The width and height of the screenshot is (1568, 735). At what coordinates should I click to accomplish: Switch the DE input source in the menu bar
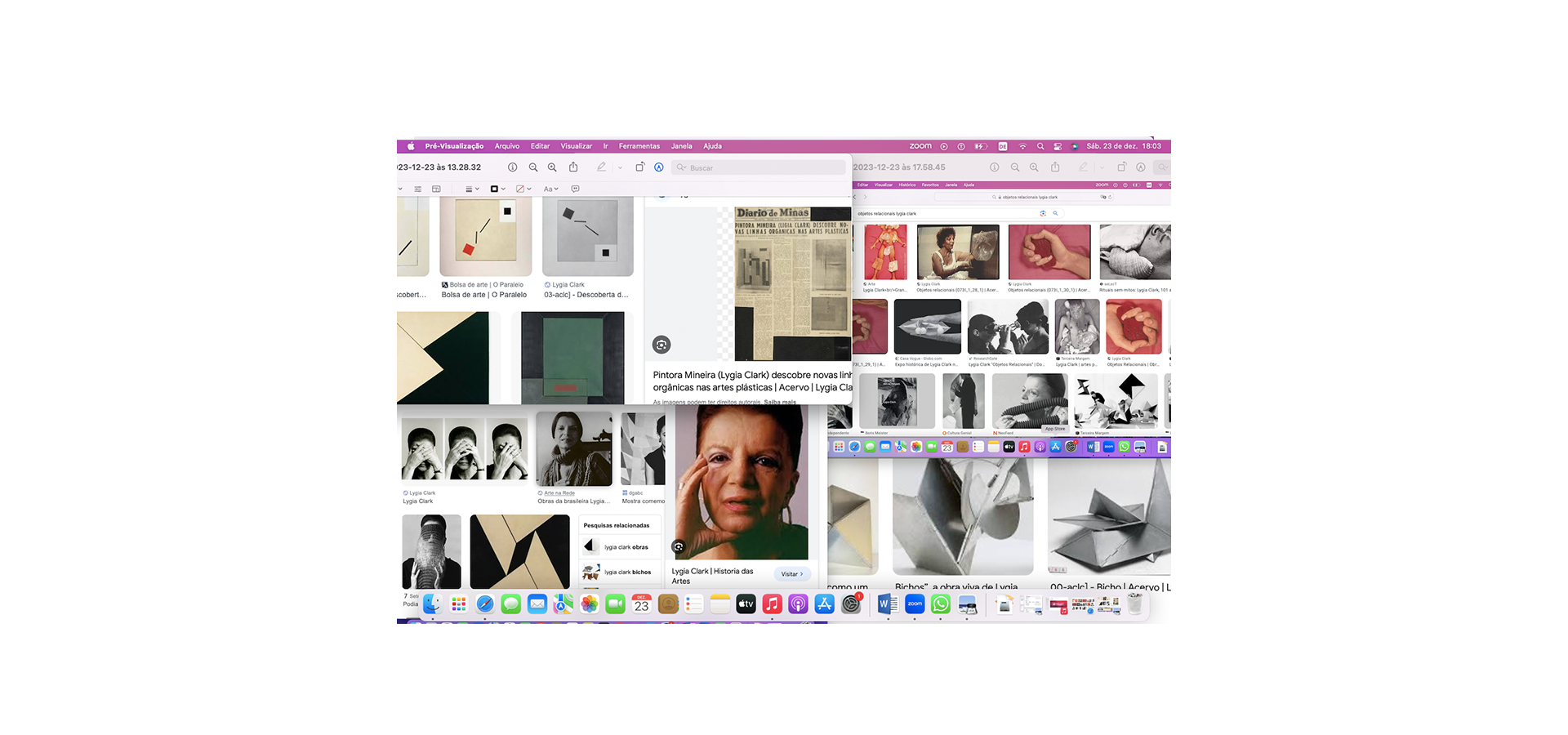point(1003,146)
